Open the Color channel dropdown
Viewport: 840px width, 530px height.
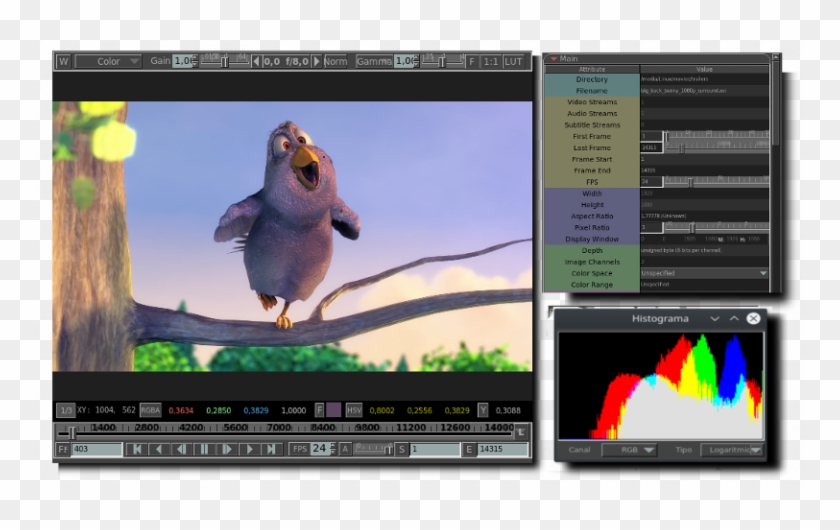(x=108, y=62)
